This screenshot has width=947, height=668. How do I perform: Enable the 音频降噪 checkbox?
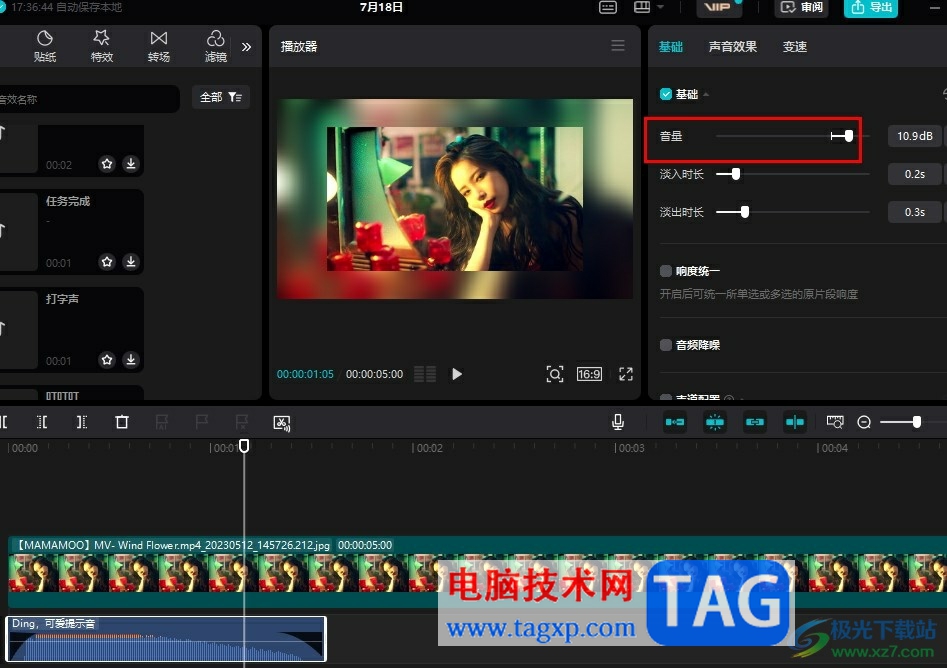click(666, 345)
